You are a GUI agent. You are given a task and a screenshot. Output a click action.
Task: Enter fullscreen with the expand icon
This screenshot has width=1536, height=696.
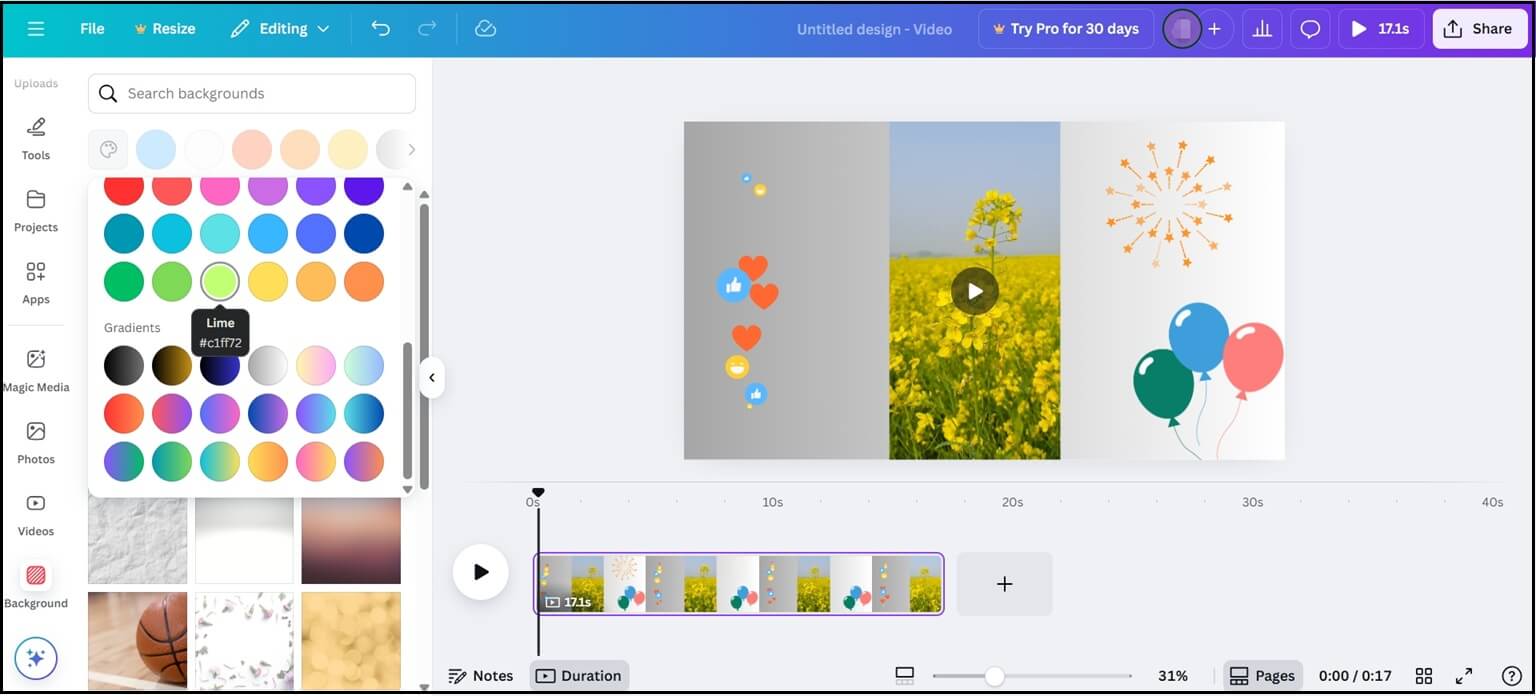[1464, 676]
